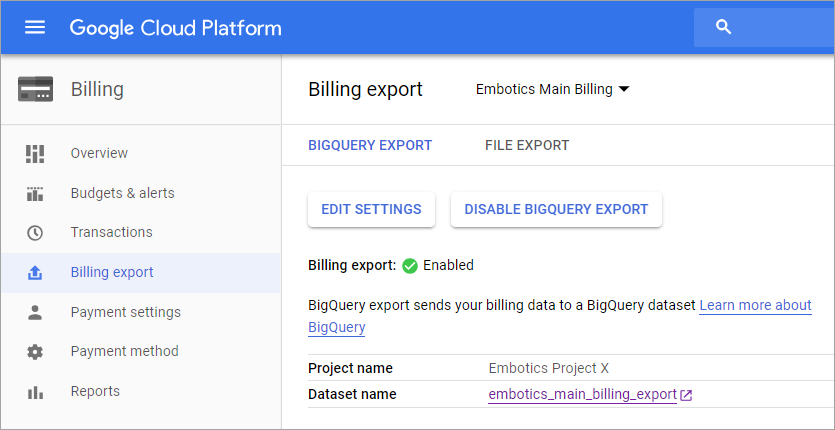Click the Edit Settings button

pyautogui.click(x=371, y=209)
